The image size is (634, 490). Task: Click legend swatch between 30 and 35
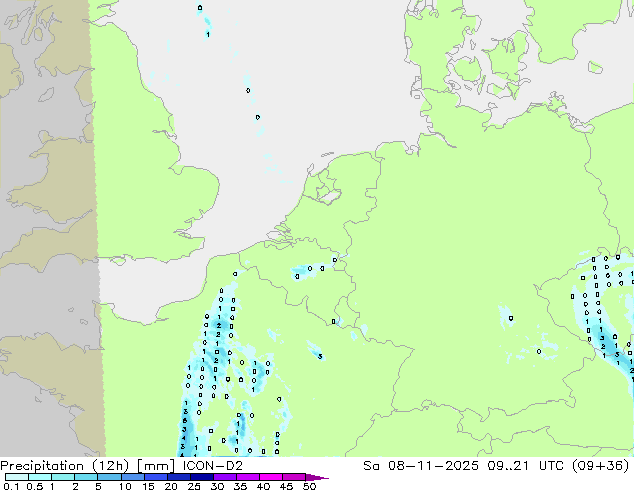pyautogui.click(x=224, y=477)
